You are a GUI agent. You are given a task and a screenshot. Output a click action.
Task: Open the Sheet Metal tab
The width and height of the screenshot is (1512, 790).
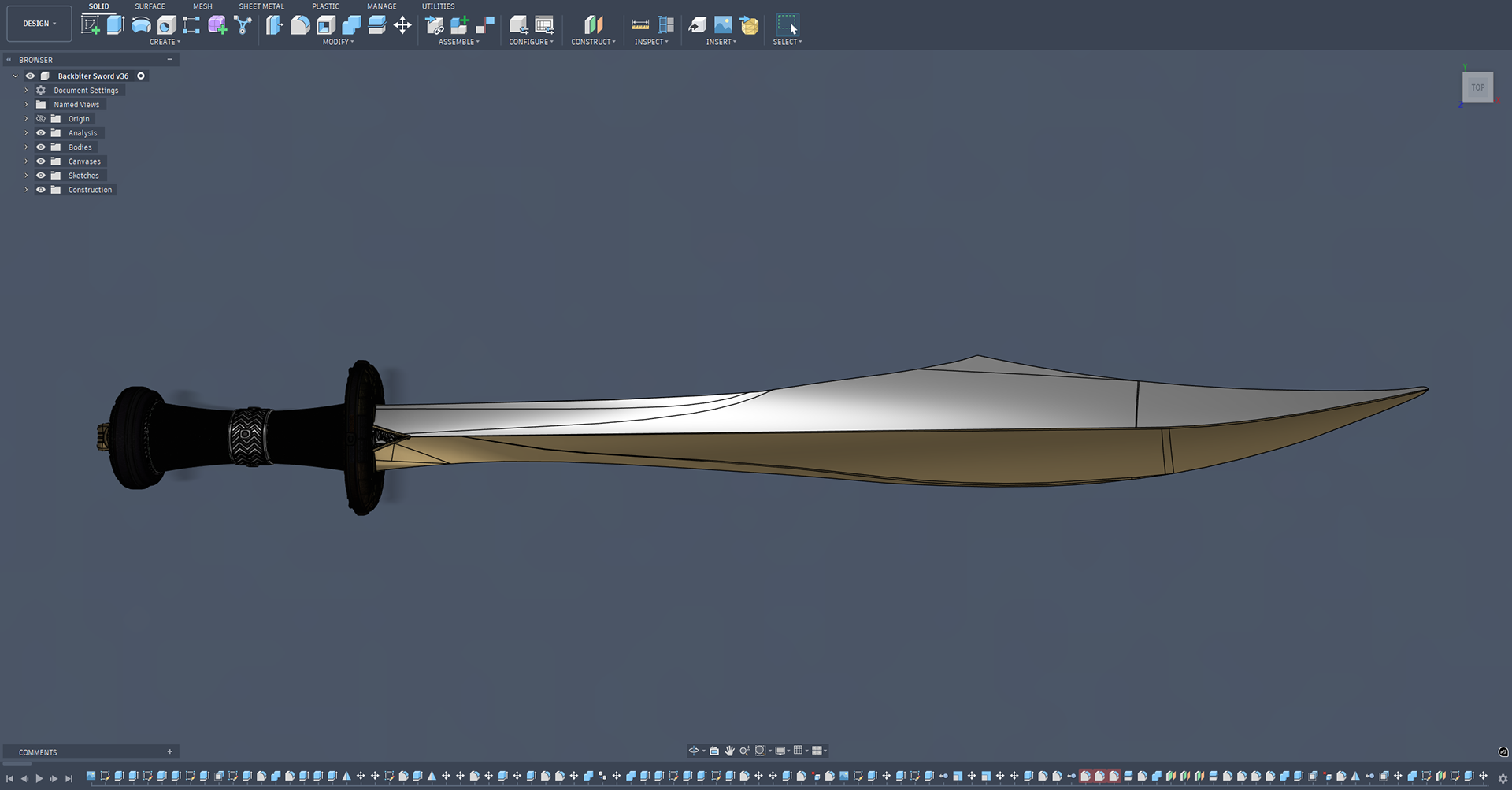261,6
